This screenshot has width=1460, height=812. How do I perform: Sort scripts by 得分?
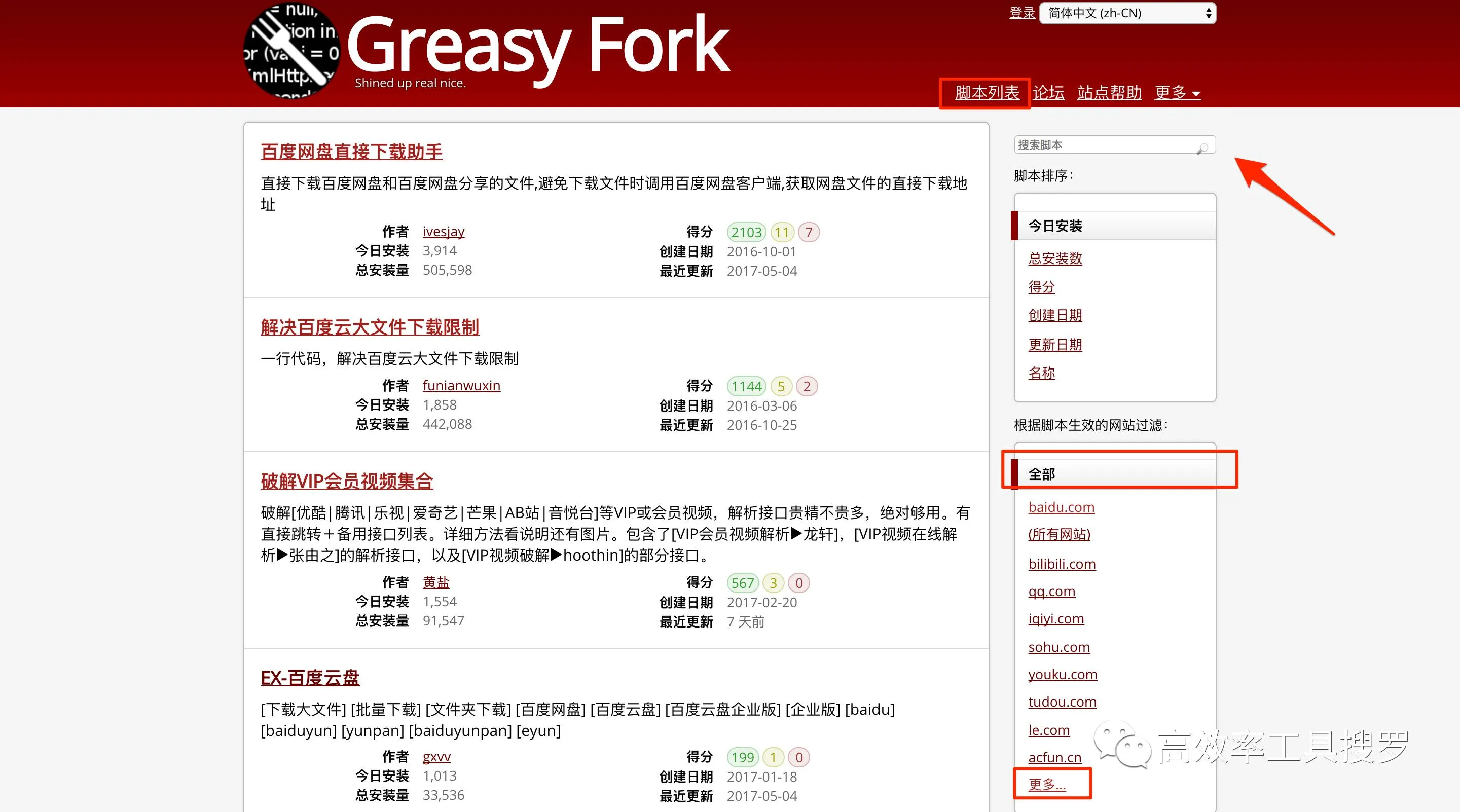[x=1041, y=287]
